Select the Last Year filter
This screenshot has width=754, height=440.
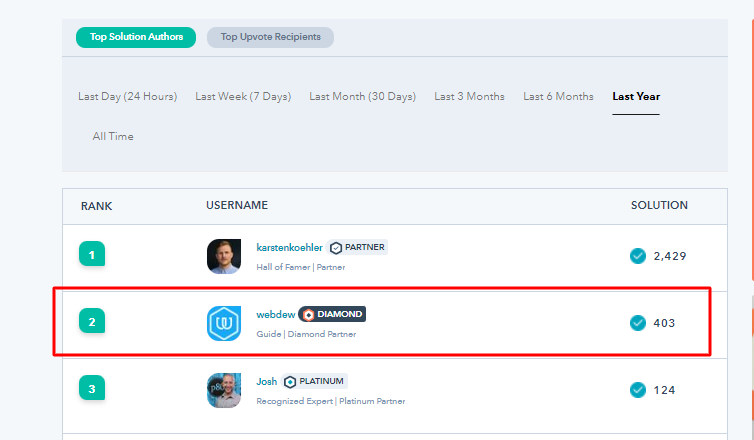pos(636,96)
